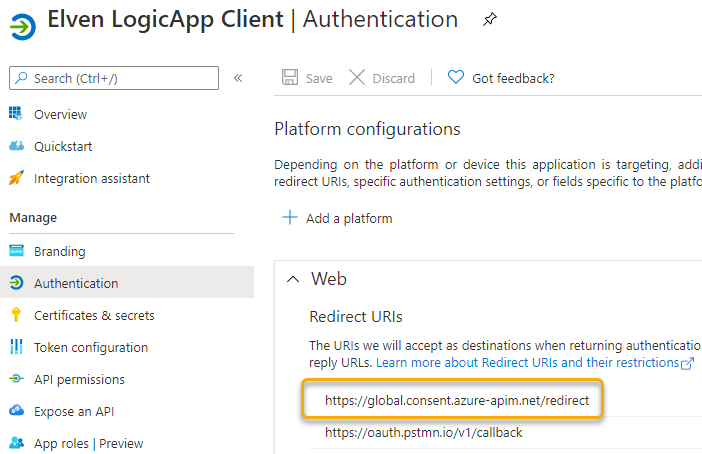Click the plus icon for Add a platform
702x454 pixels.
coord(290,217)
